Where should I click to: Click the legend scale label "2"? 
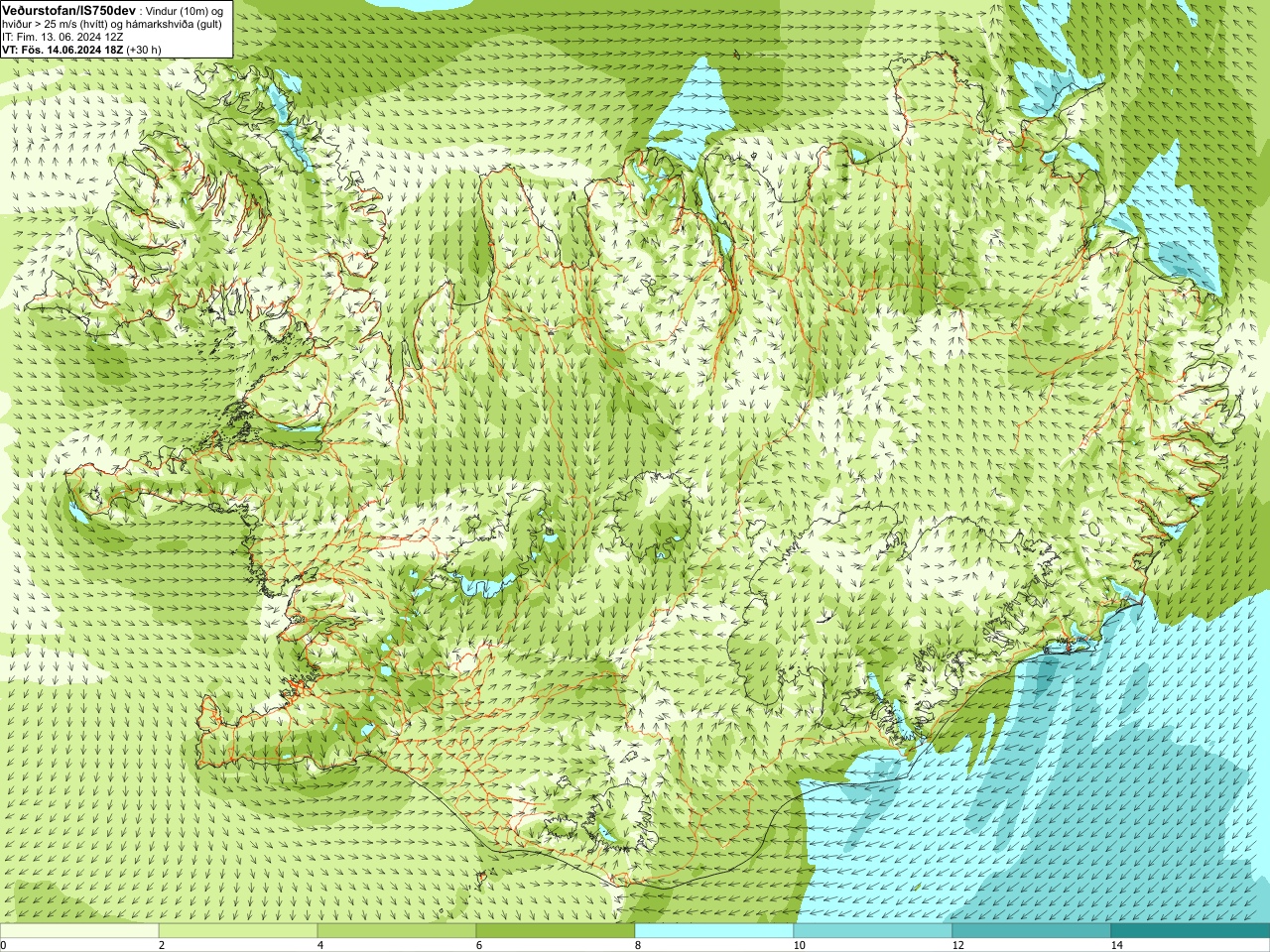coord(162,945)
